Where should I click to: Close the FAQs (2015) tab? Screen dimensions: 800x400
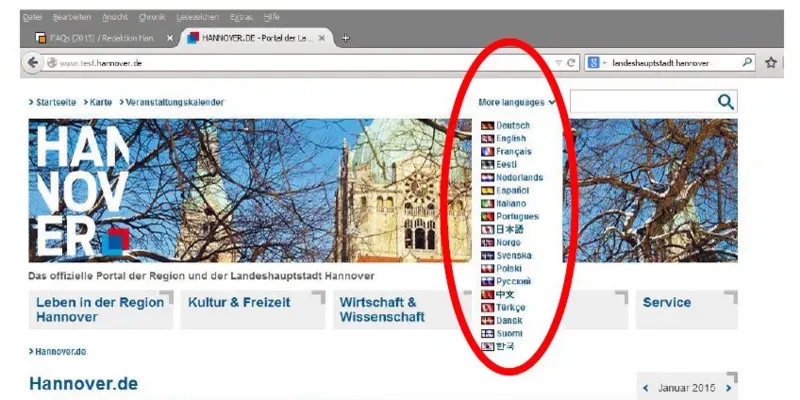pos(170,38)
